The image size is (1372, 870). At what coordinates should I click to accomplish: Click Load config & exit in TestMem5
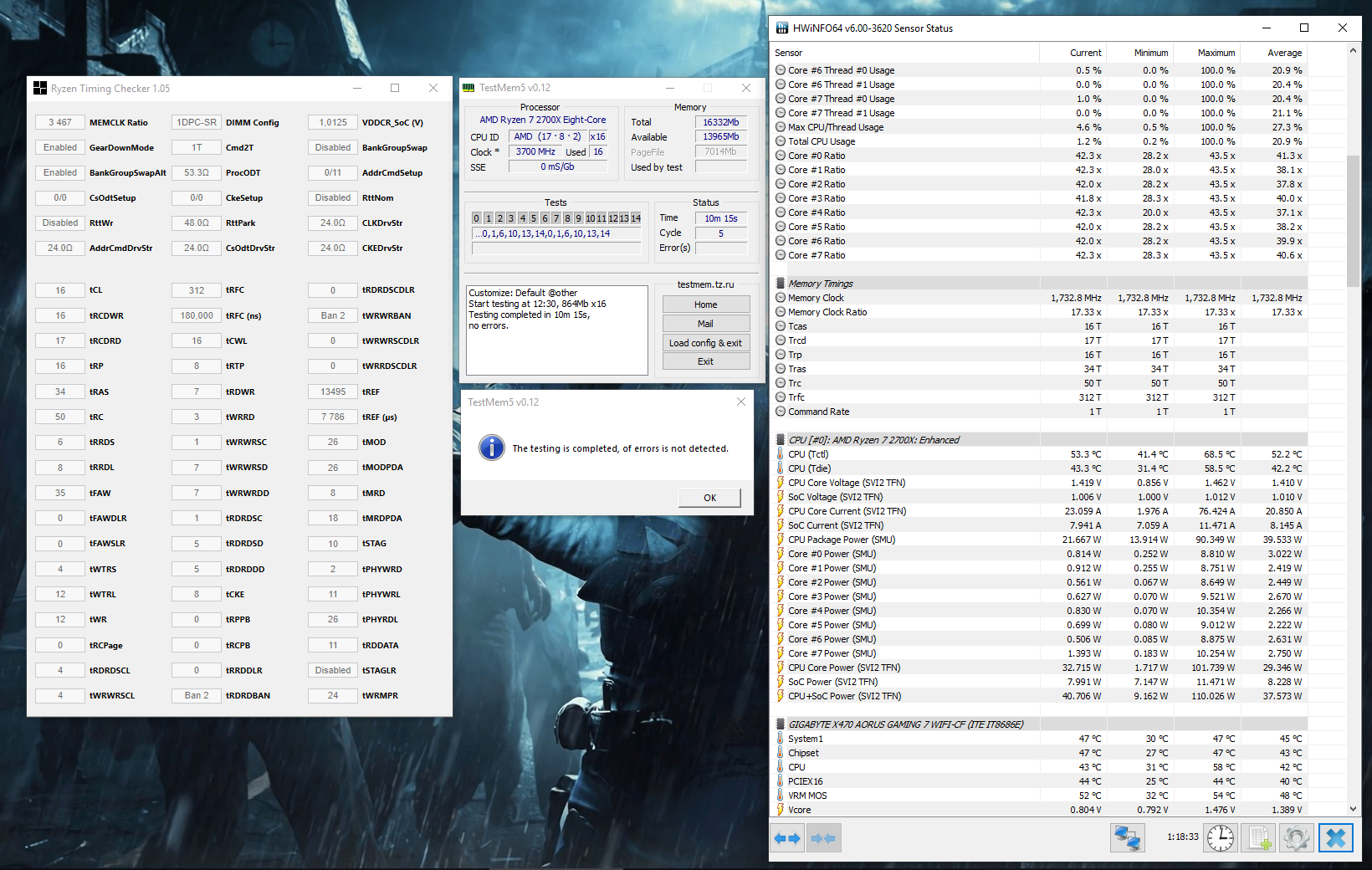point(706,343)
